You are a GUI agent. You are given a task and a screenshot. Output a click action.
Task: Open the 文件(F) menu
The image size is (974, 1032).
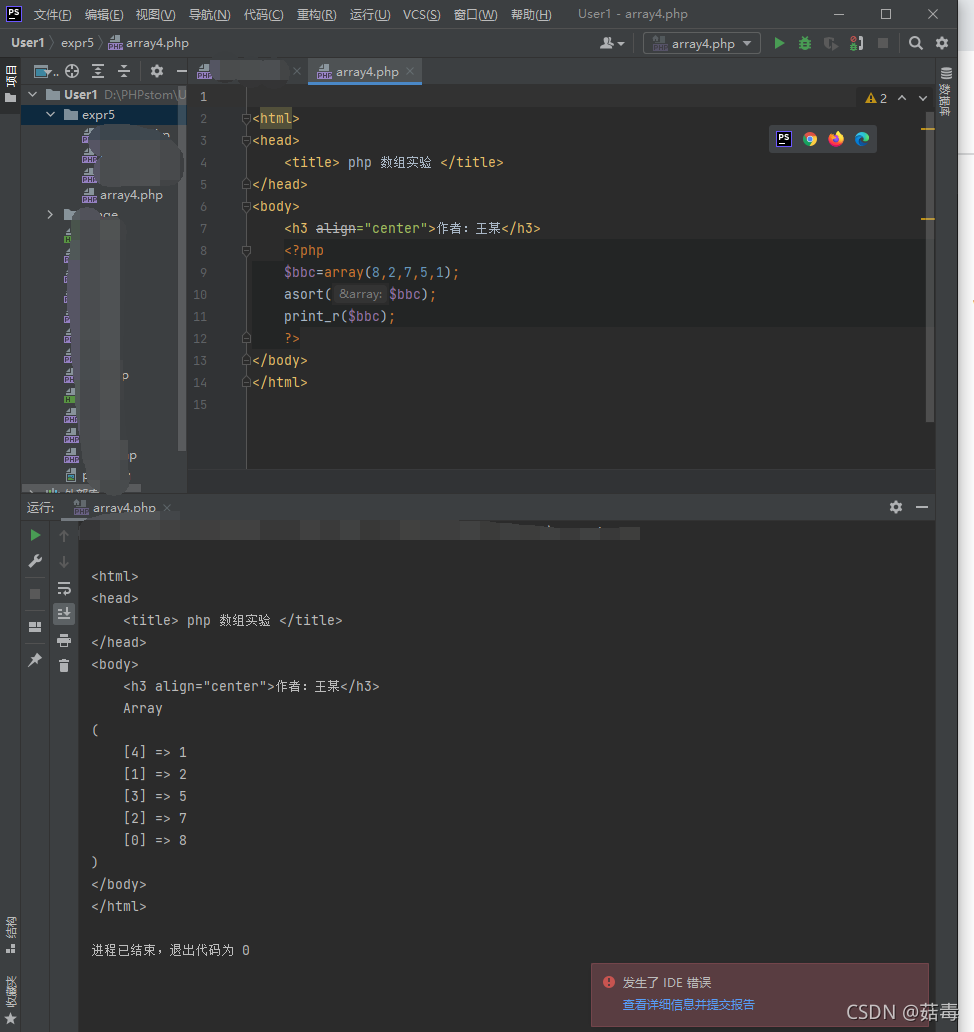point(53,14)
